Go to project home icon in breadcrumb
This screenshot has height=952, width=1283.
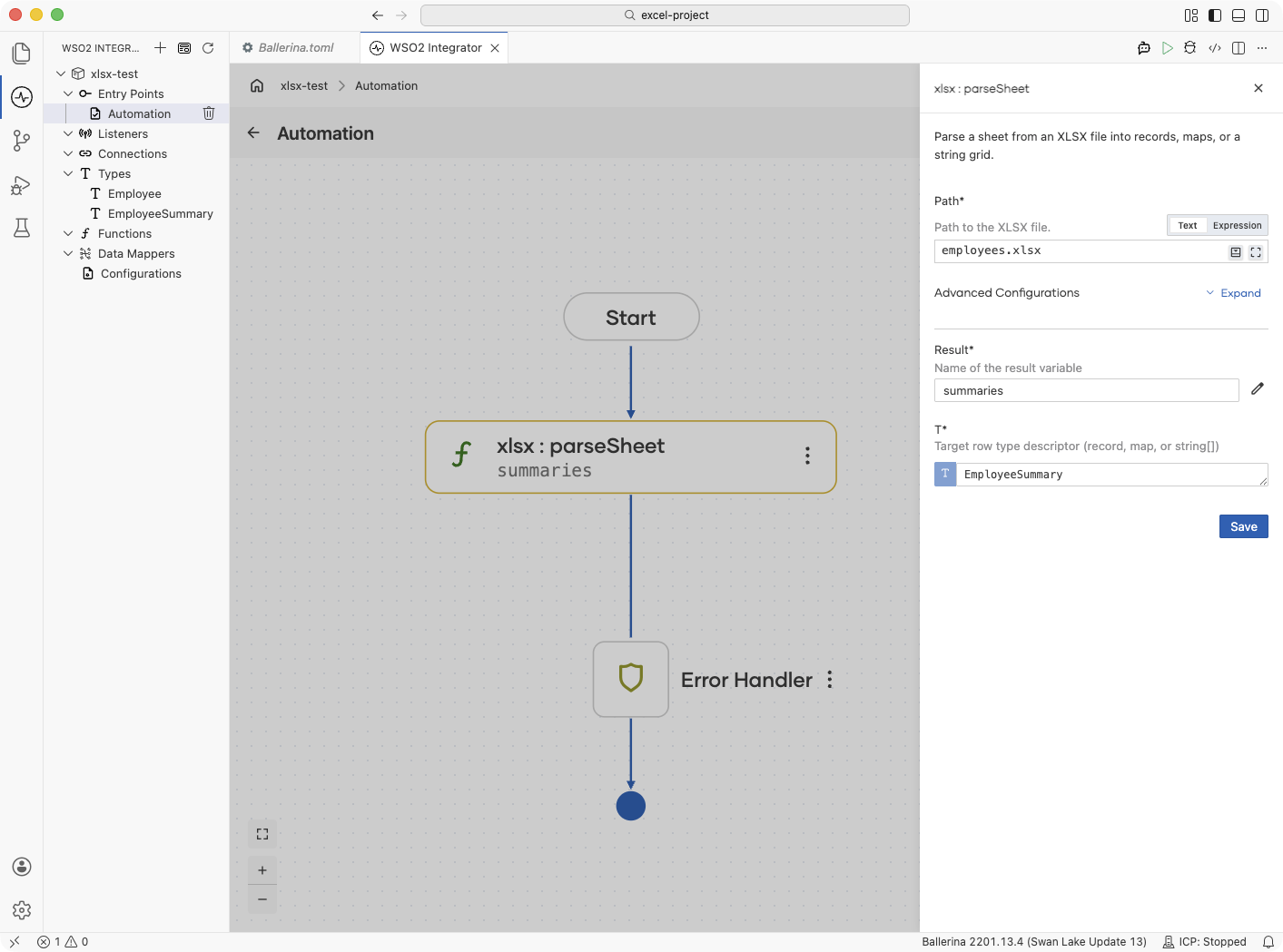257,85
